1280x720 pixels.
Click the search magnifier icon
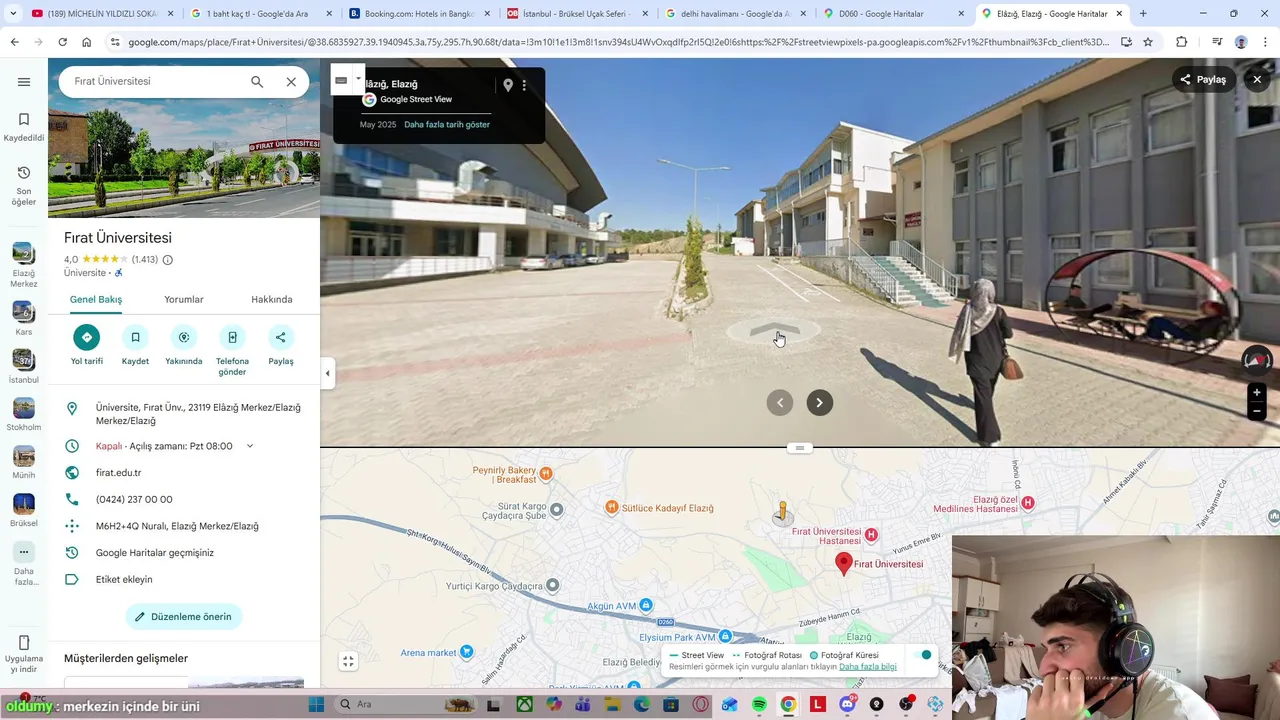[257, 82]
